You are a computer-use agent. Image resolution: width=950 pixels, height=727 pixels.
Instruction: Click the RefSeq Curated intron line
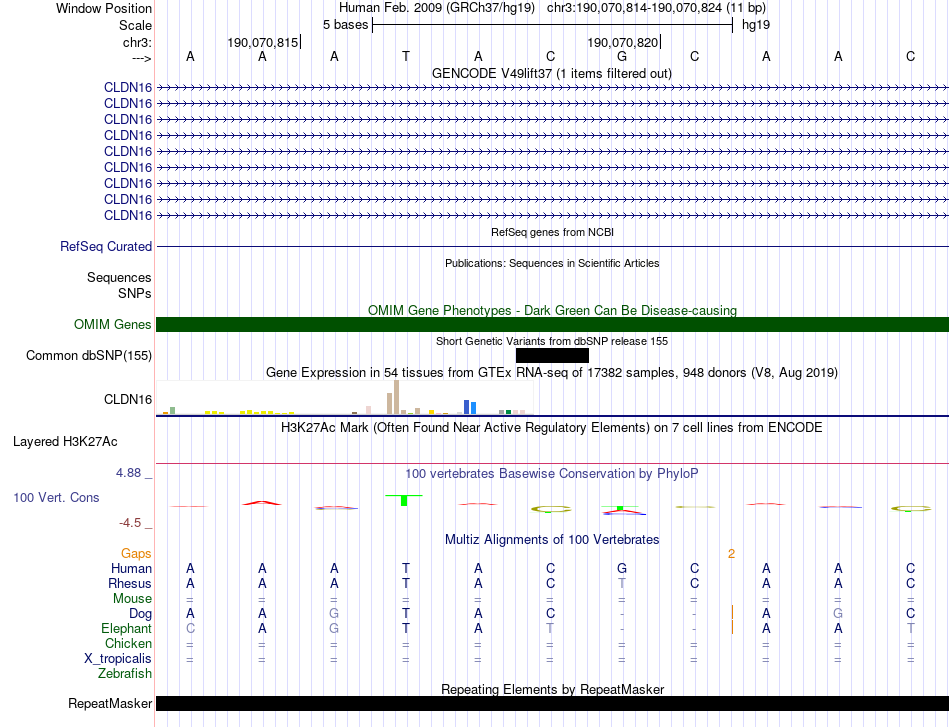pos(552,247)
